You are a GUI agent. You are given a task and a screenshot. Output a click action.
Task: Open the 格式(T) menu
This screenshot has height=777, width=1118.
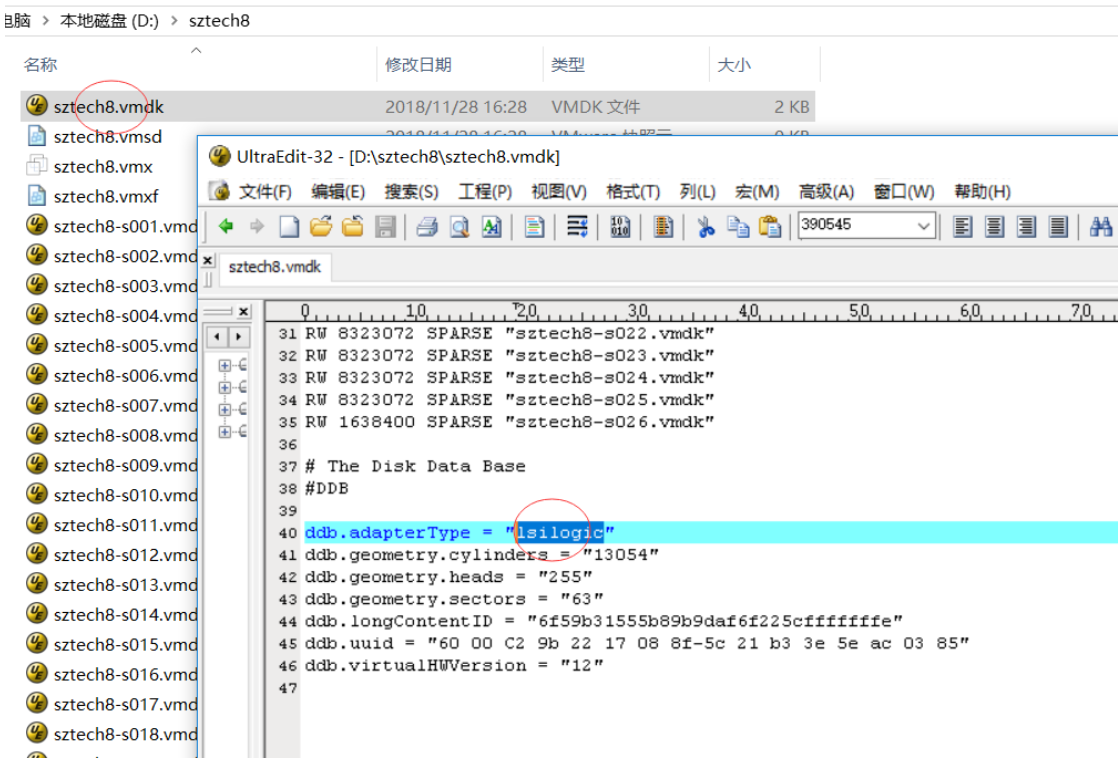point(633,192)
